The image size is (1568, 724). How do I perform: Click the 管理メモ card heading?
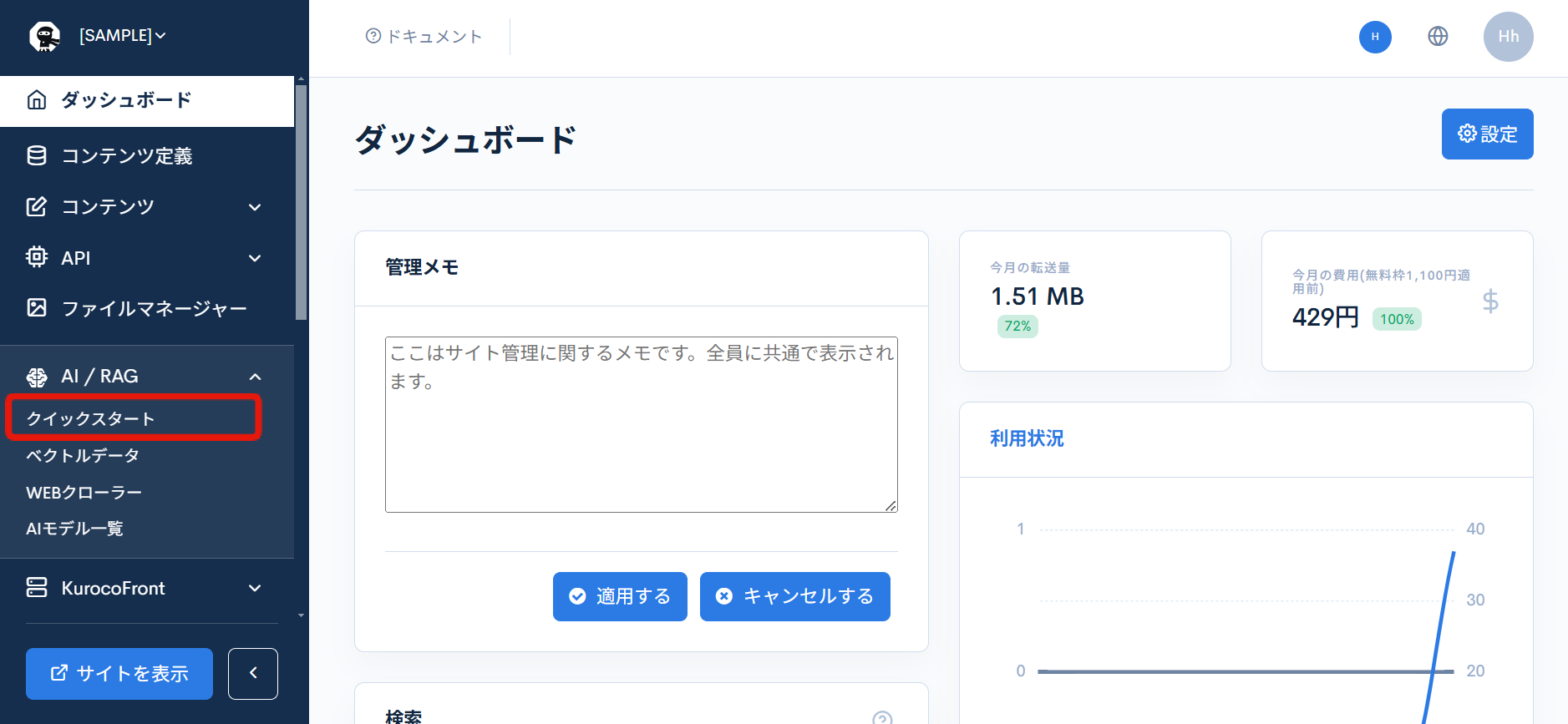(422, 267)
